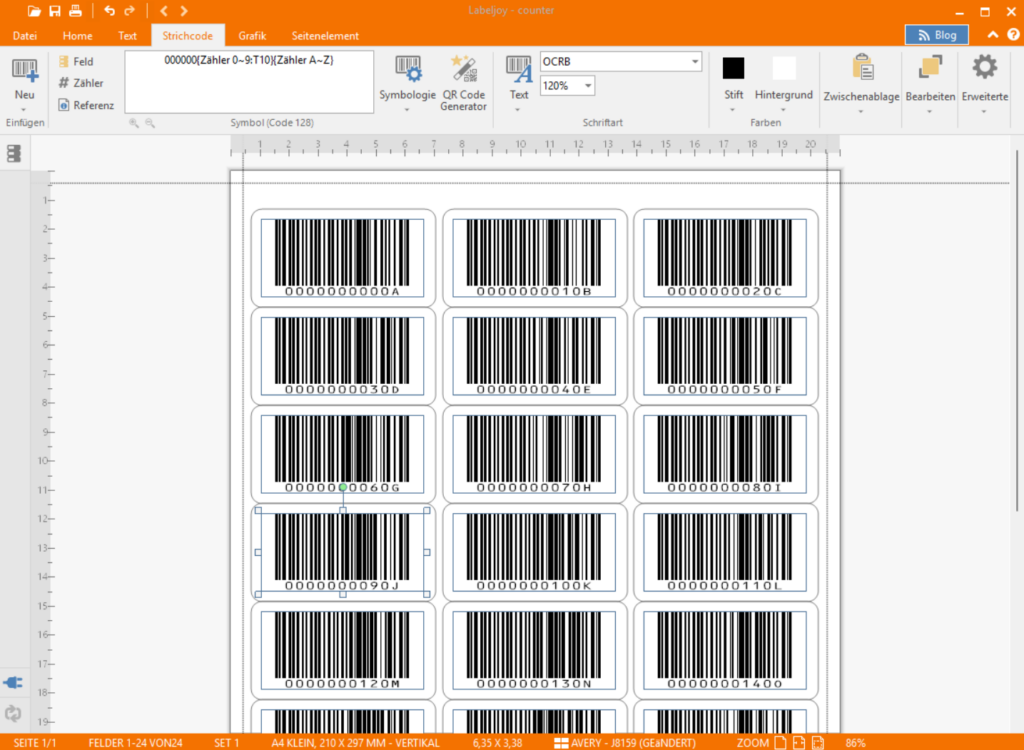The width and height of the screenshot is (1024, 750).
Task: Pick a Stift color from the black swatch
Action: [x=733, y=65]
